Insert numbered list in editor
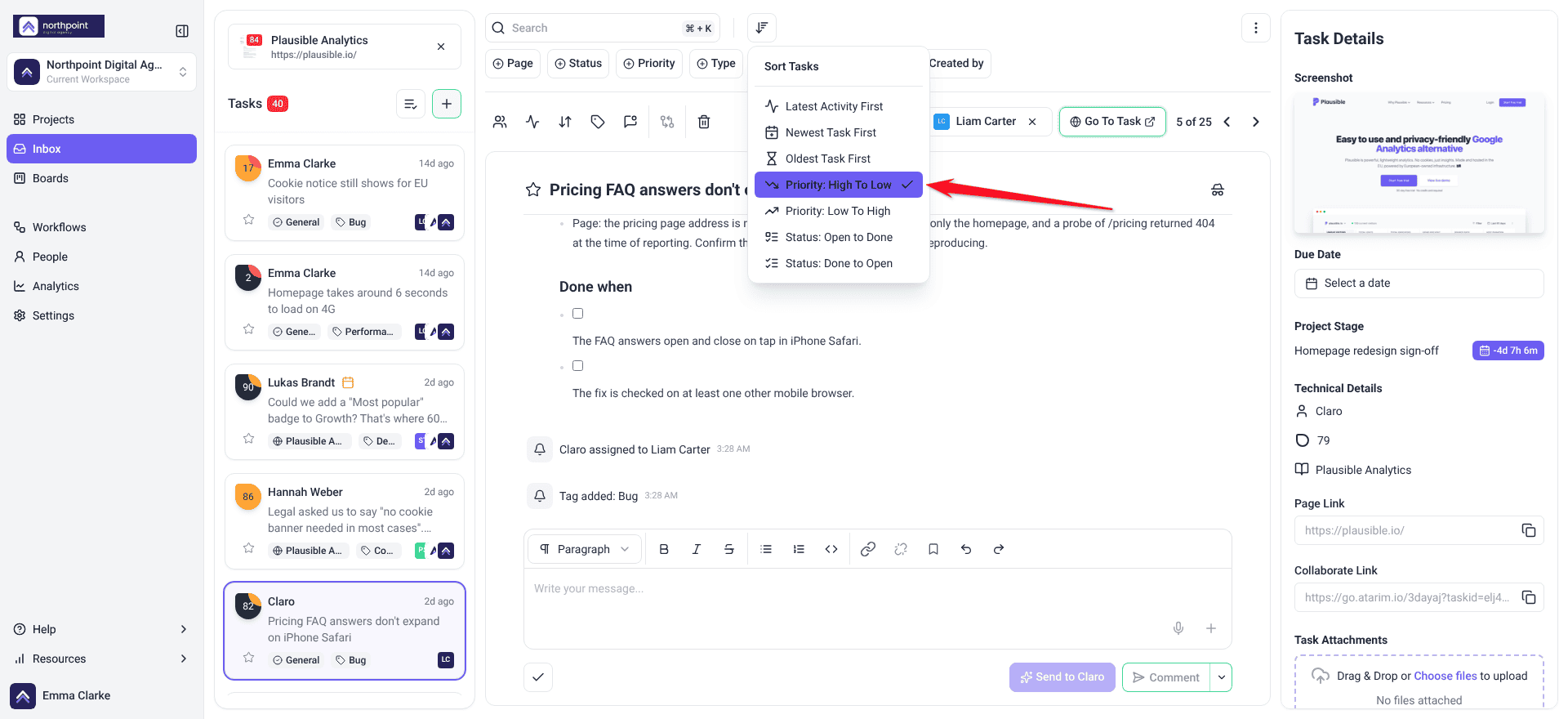 coord(799,549)
